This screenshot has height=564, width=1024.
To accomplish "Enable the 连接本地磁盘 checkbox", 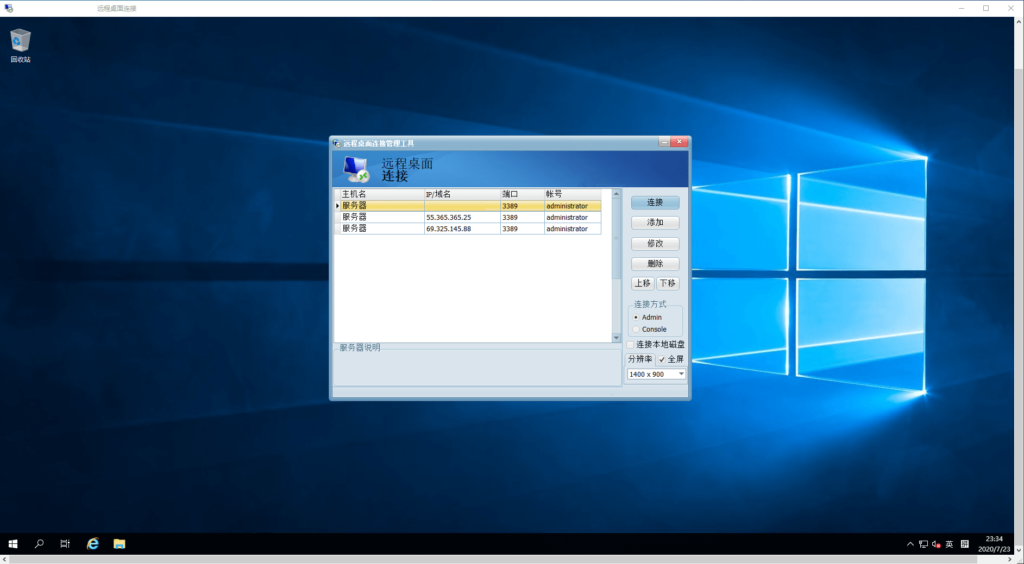I will point(630,345).
